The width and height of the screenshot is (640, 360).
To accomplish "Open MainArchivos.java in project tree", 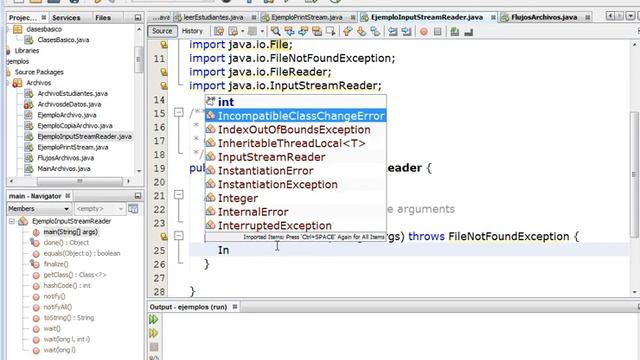I will point(64,169).
